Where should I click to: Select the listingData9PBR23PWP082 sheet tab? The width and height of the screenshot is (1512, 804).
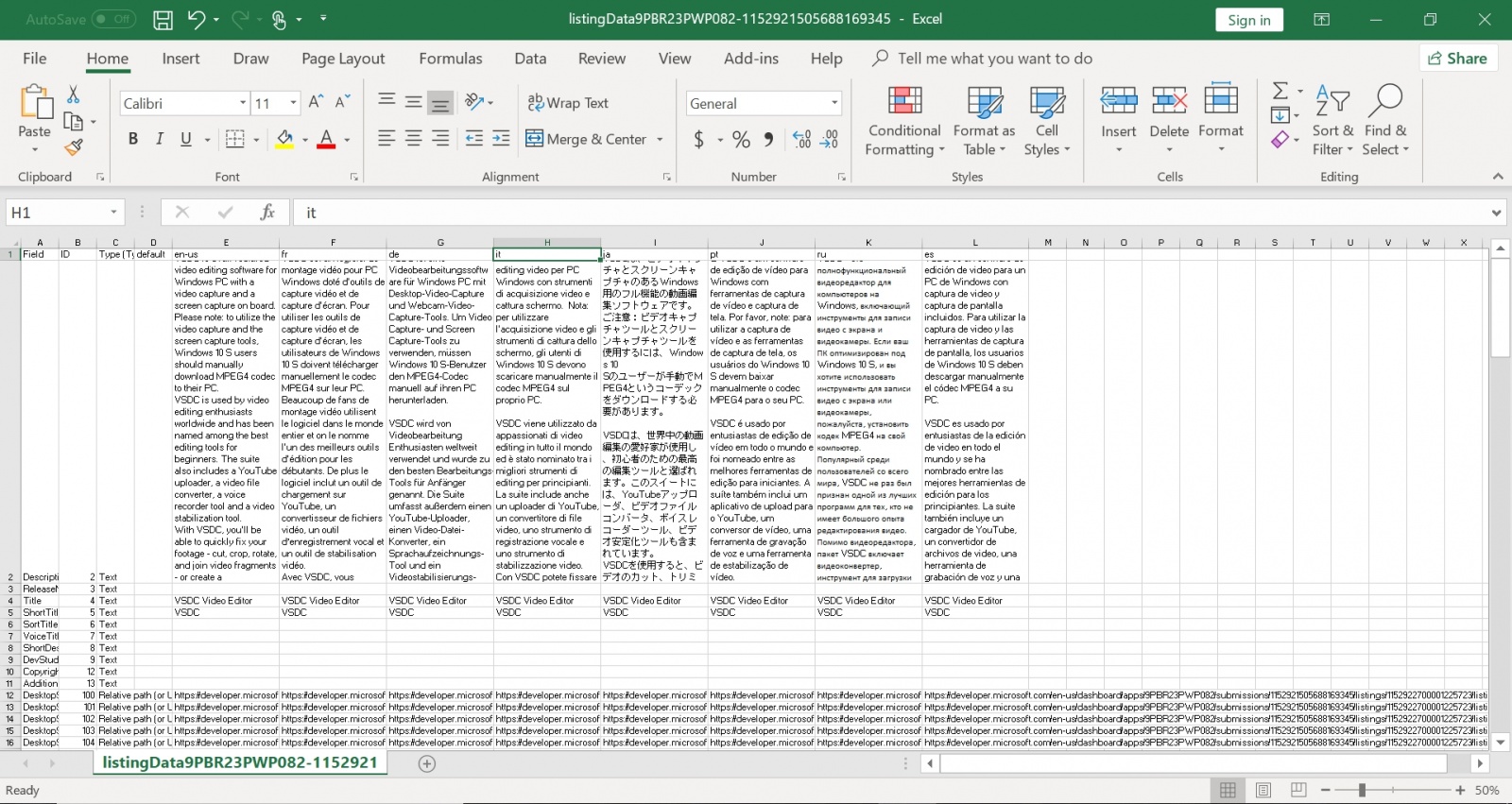[239, 762]
